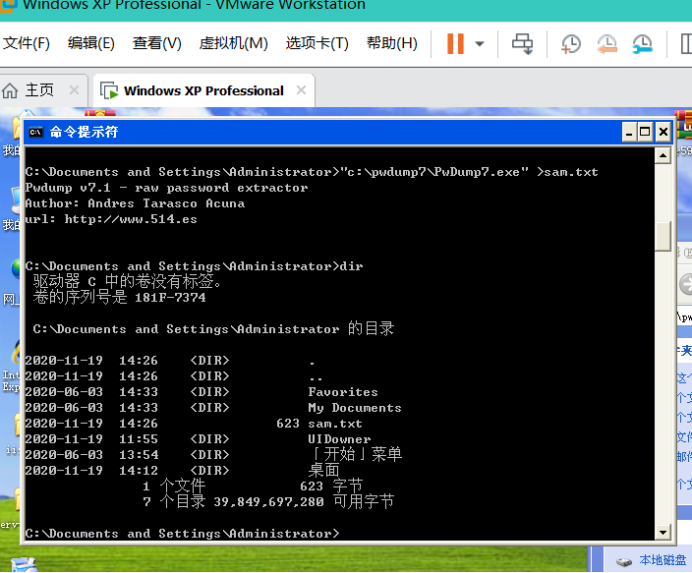Click the Author: Andres Tarasco Acuna line
This screenshot has width=692, height=573.
click(135, 204)
